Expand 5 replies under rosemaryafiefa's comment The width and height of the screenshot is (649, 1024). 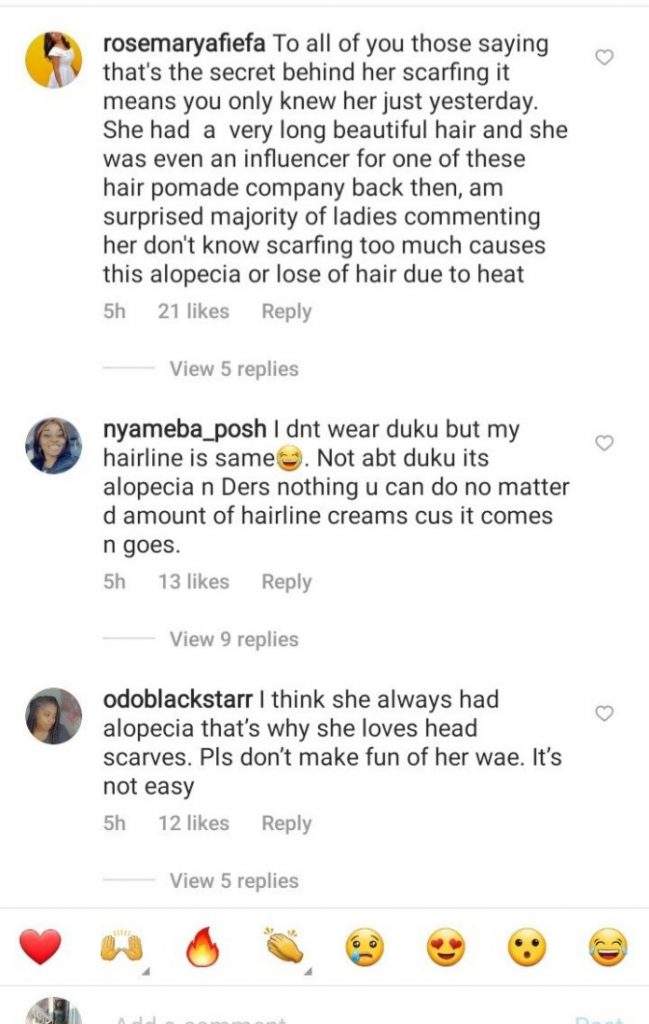click(x=233, y=369)
